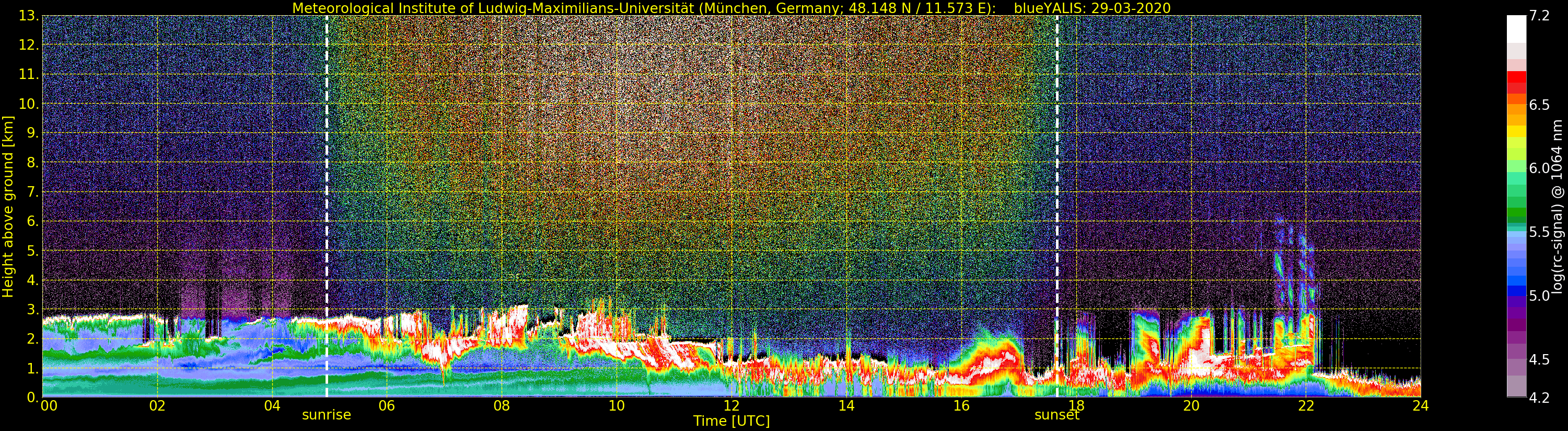Click the 6. tick on the height axis
The height and width of the screenshot is (431, 1568).
[33, 221]
